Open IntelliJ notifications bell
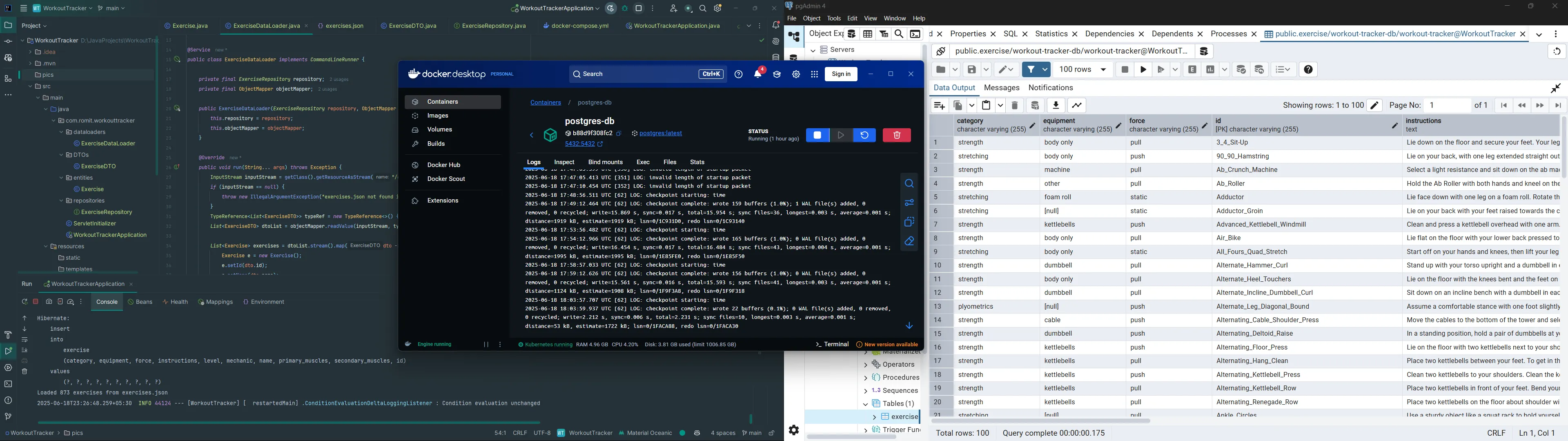Image resolution: width=1568 pixels, height=441 pixels. [775, 26]
